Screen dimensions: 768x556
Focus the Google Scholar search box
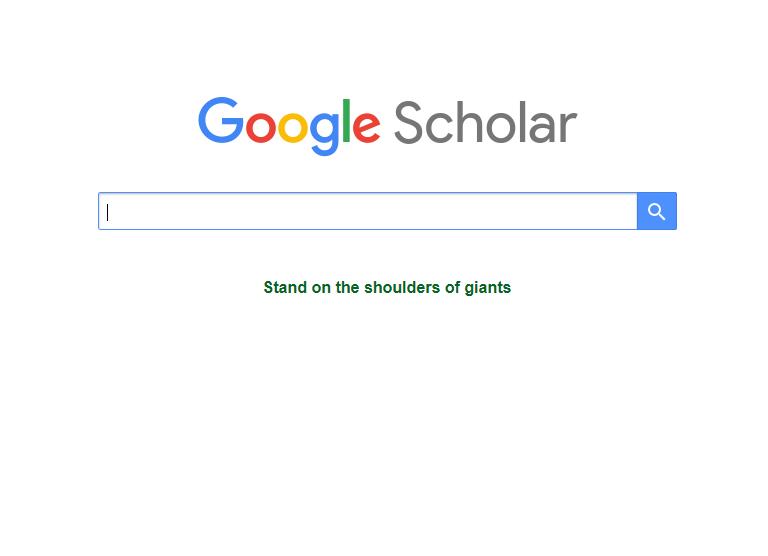pos(368,211)
